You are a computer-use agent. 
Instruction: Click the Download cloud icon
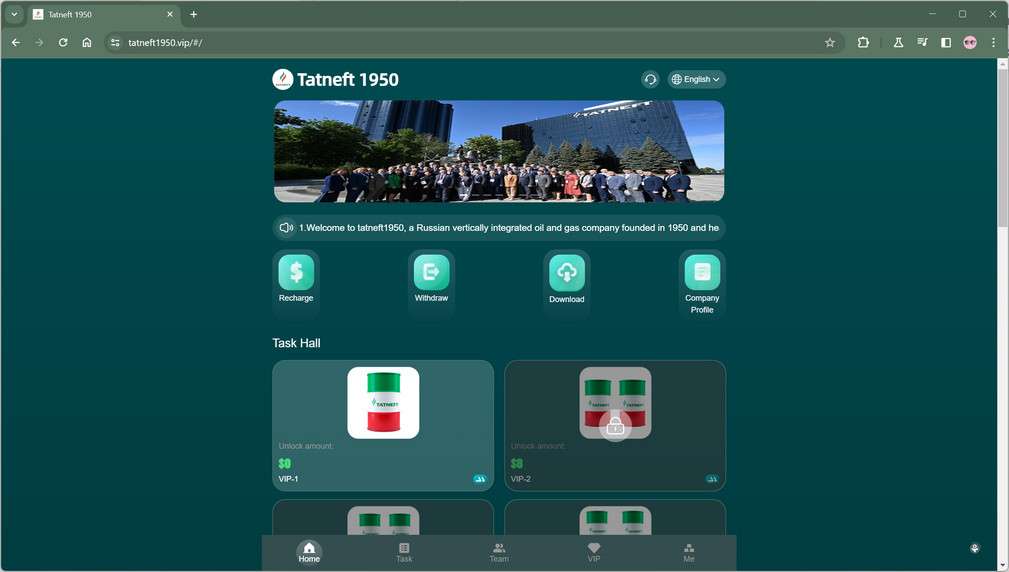click(567, 273)
